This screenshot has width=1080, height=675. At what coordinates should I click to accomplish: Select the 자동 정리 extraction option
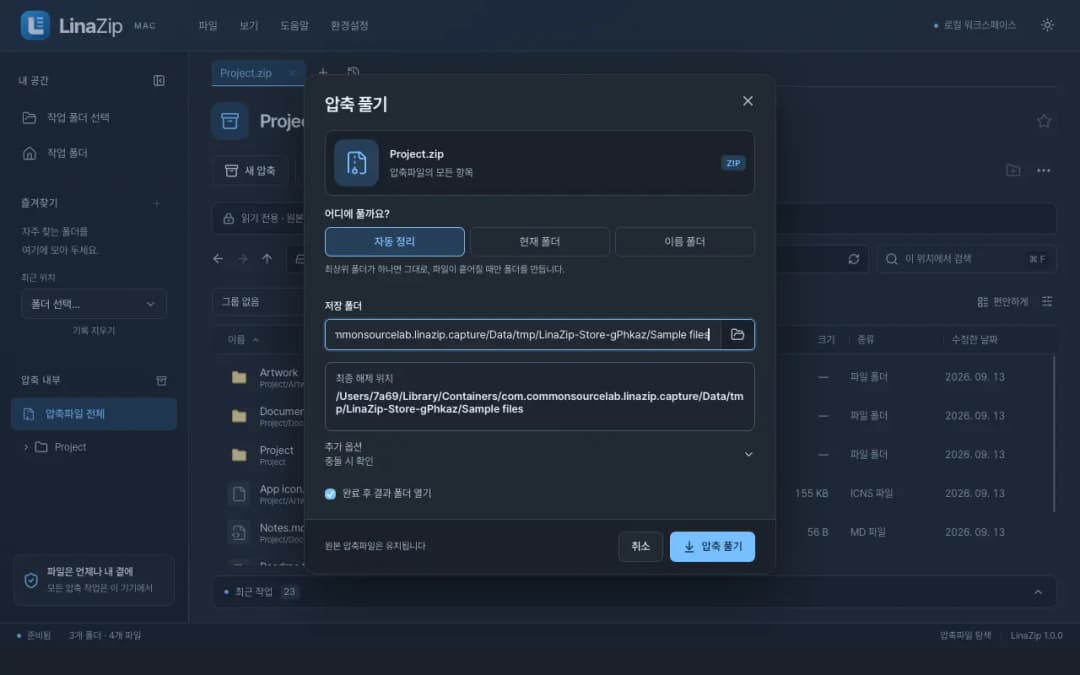[x=395, y=242]
